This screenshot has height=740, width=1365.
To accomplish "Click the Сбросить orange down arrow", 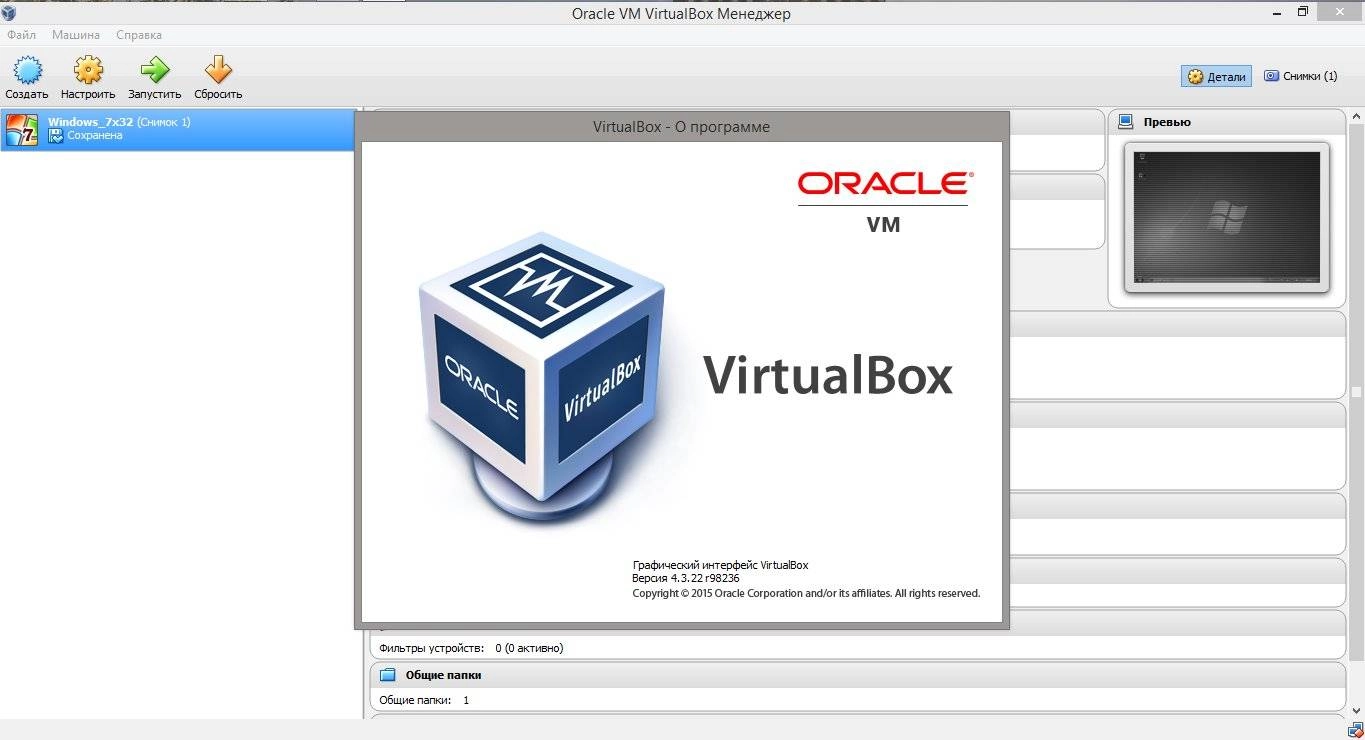I will 218,70.
